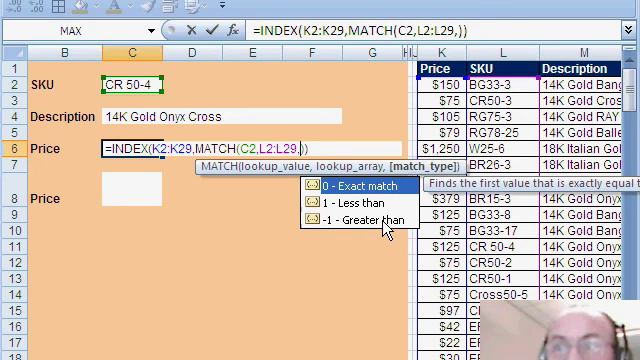Click SKU header in column L
Image resolution: width=640 pixels, height=360 pixels.
[x=503, y=69]
